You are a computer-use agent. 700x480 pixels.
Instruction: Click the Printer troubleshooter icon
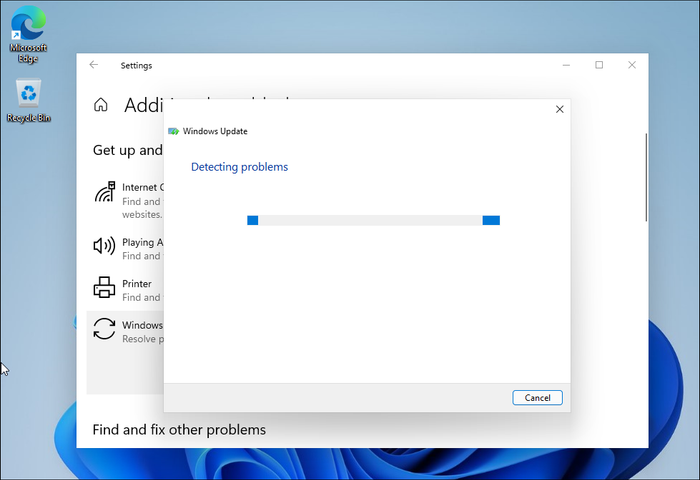(x=104, y=288)
